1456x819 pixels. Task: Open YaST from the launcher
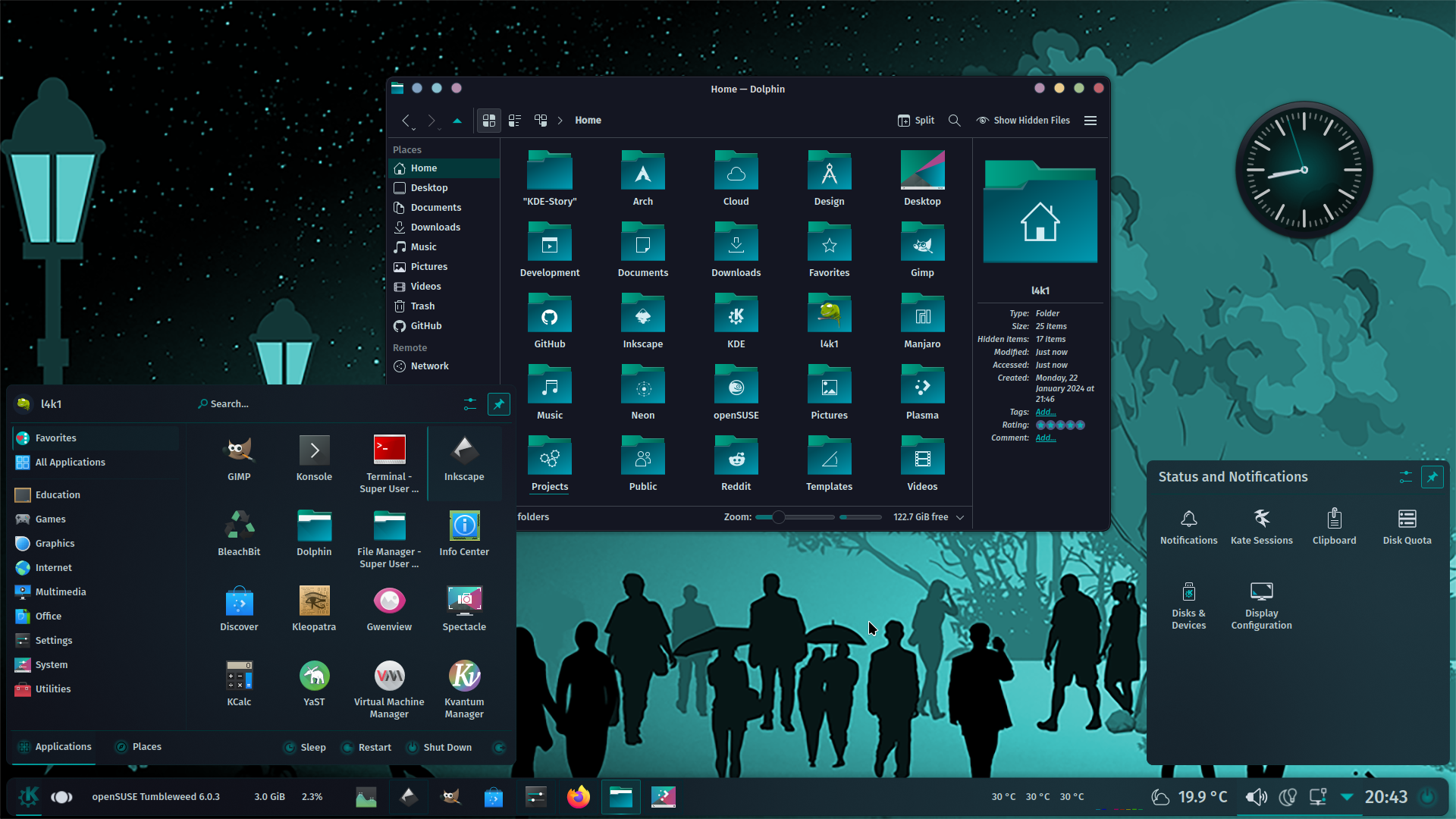tap(314, 684)
